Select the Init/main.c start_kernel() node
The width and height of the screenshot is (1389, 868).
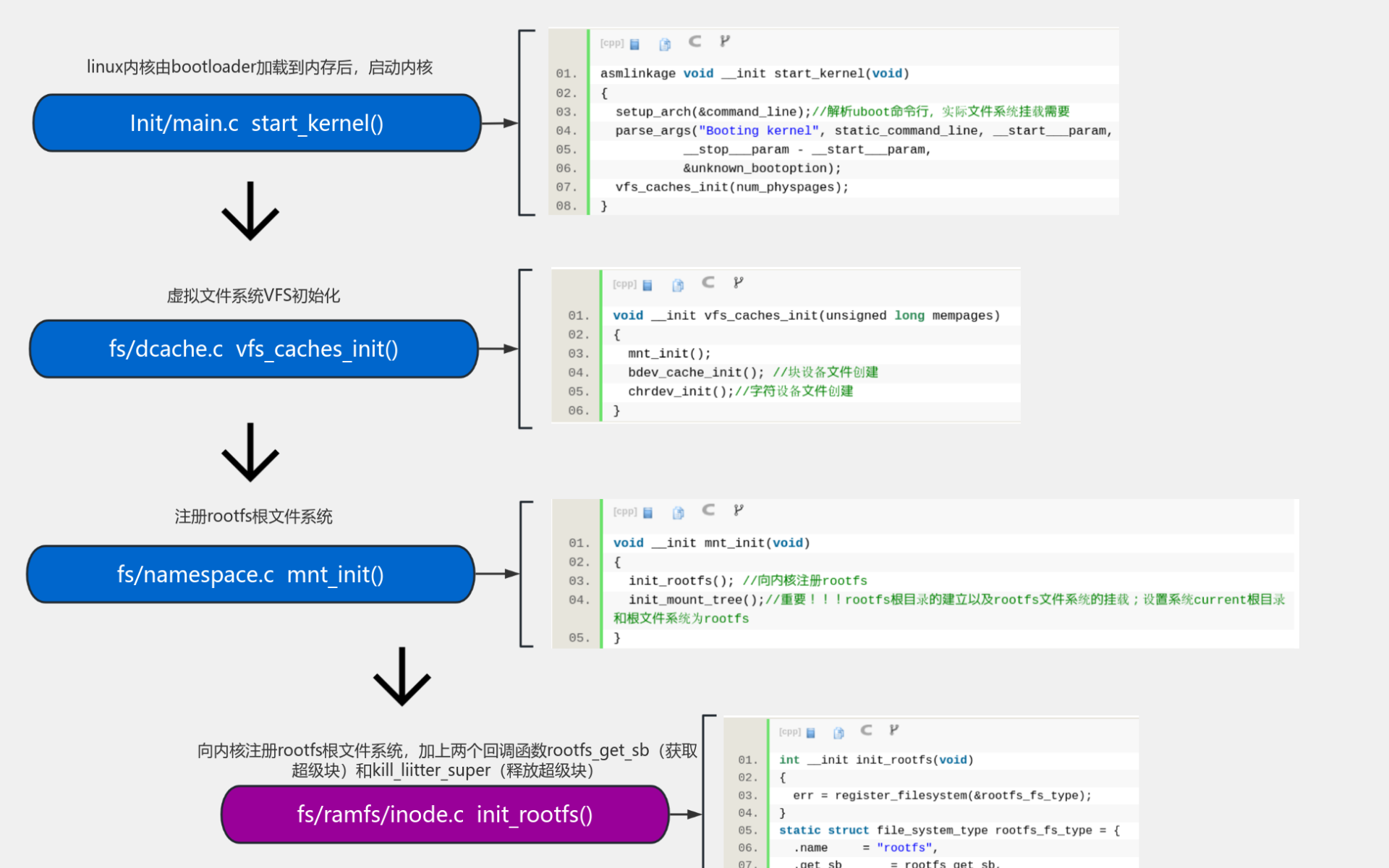click(257, 123)
